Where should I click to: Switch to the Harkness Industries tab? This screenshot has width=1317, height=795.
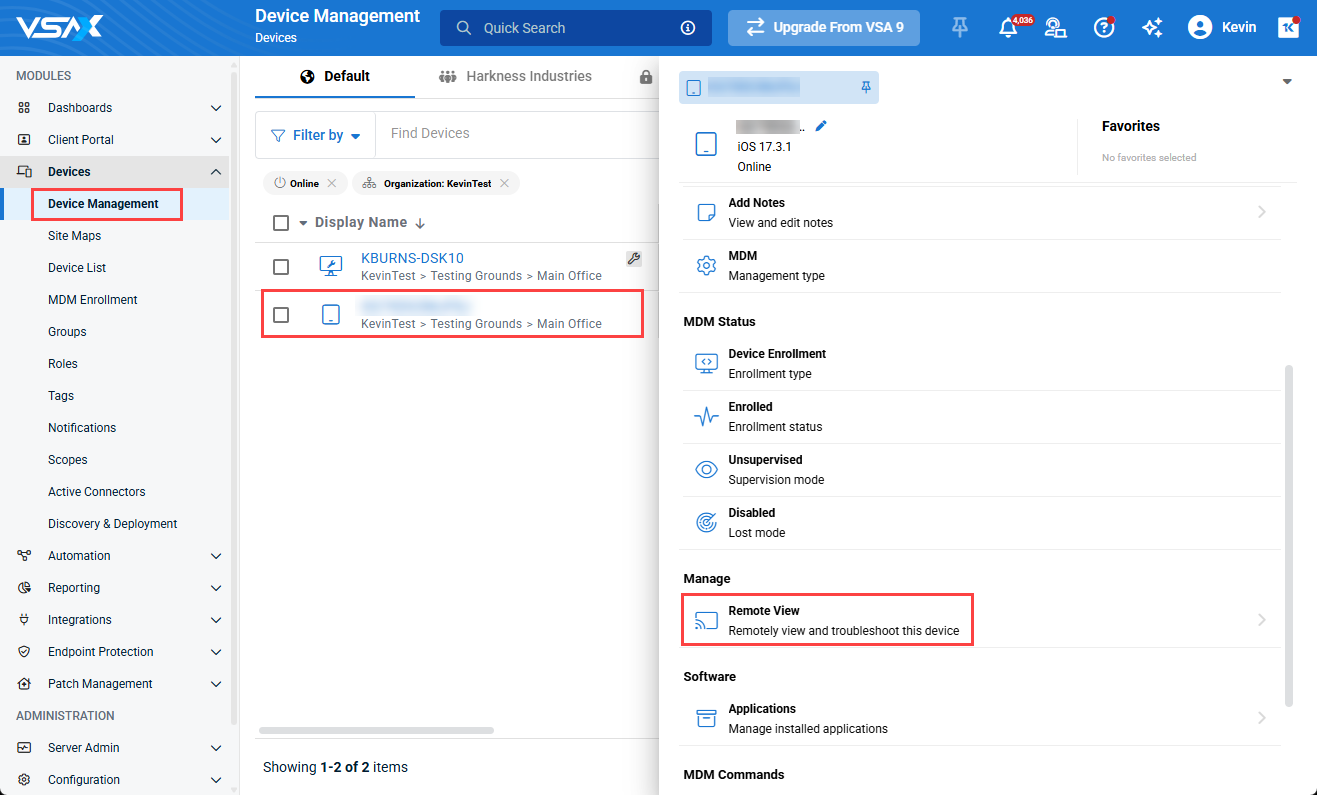coord(515,77)
